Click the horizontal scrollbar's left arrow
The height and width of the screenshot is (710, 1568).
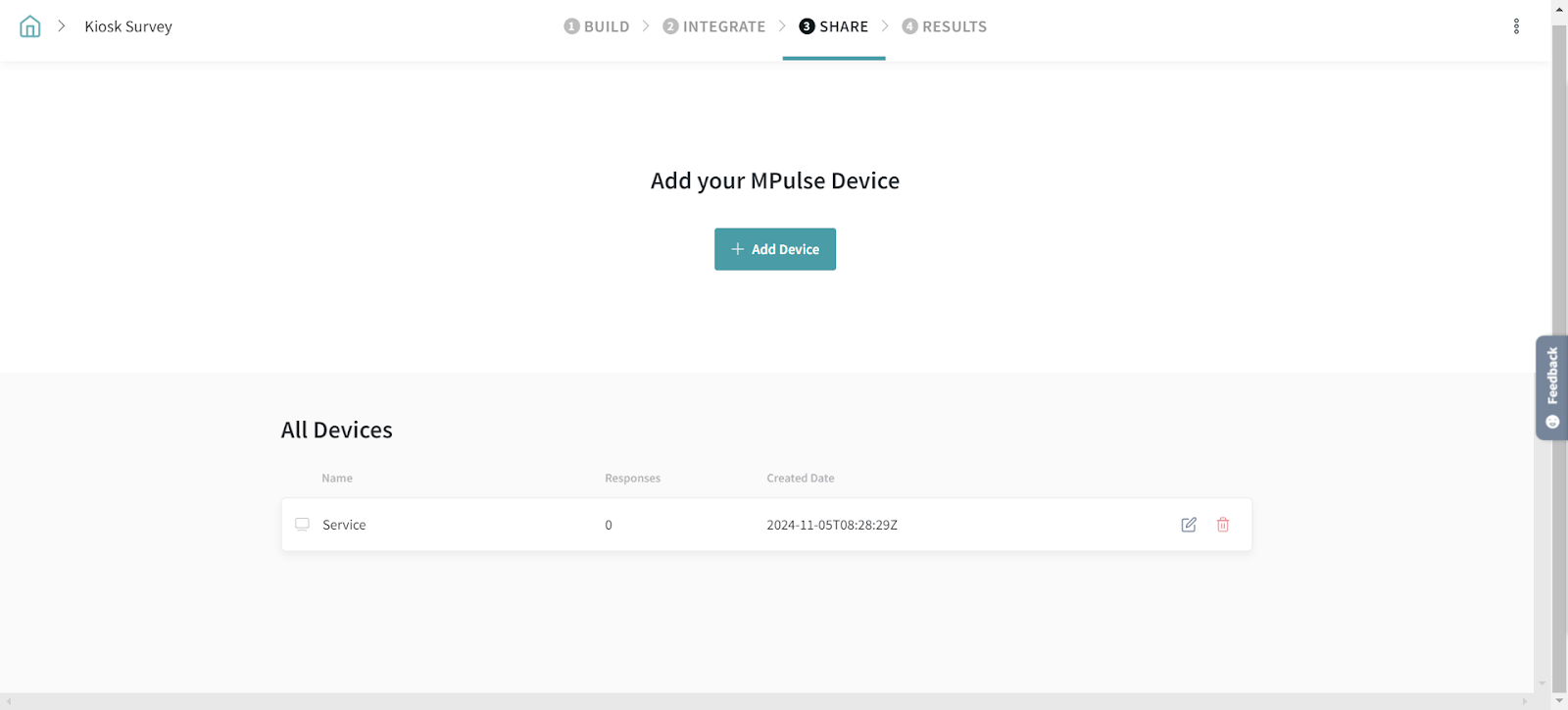pos(9,701)
